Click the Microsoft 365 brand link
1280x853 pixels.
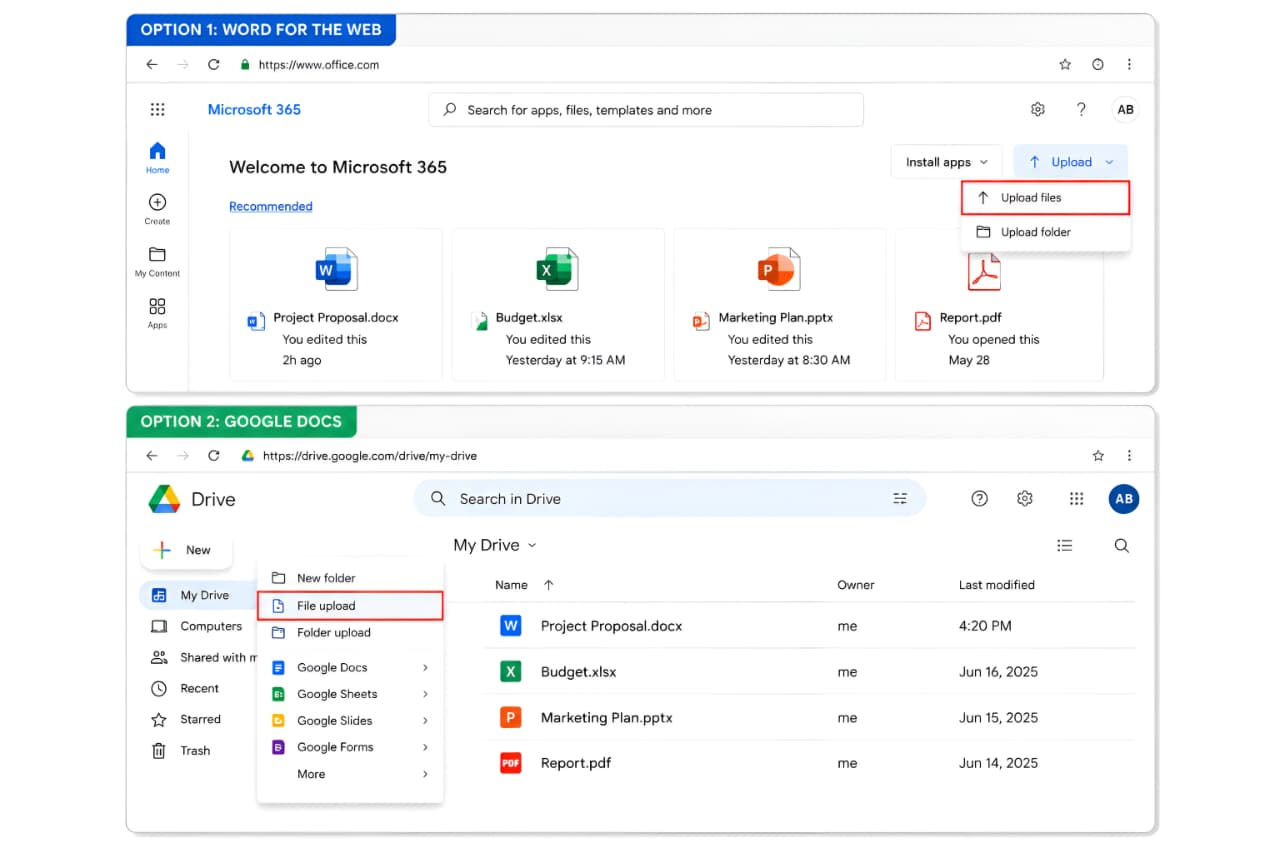coord(254,110)
